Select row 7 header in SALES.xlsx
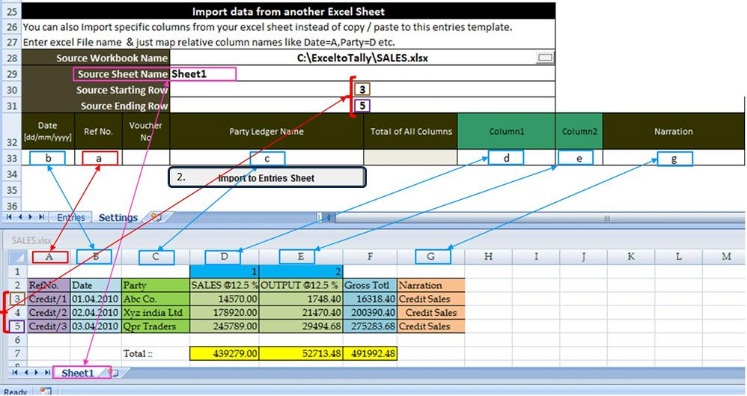The width and height of the screenshot is (747, 396). 18,353
